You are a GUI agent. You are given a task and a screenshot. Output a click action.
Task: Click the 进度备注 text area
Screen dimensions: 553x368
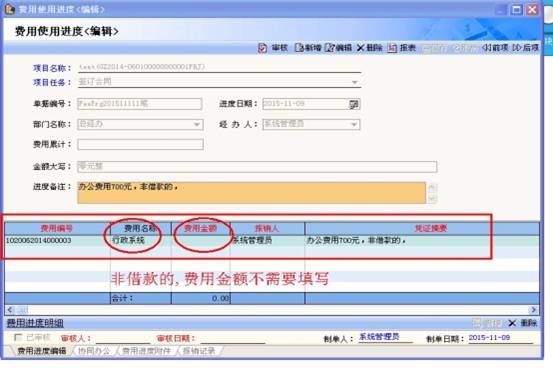[251, 193]
